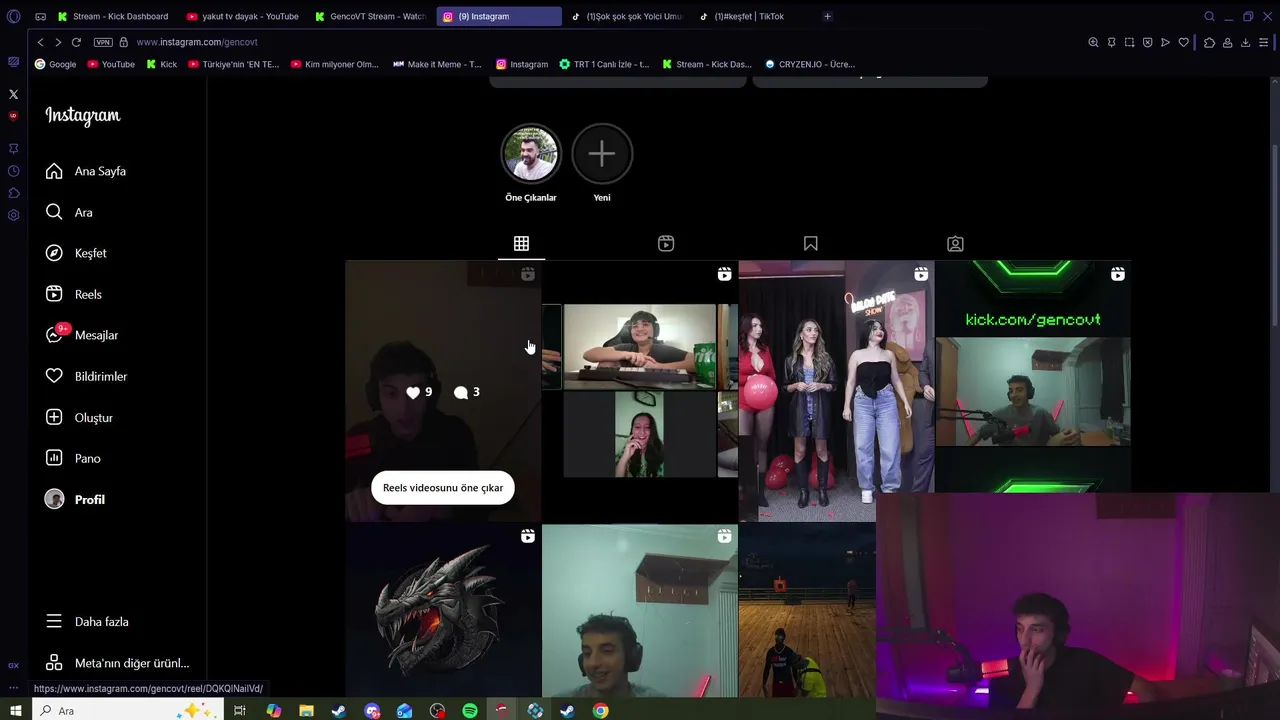Open a new browser tab
1280x720 pixels.
(x=827, y=16)
